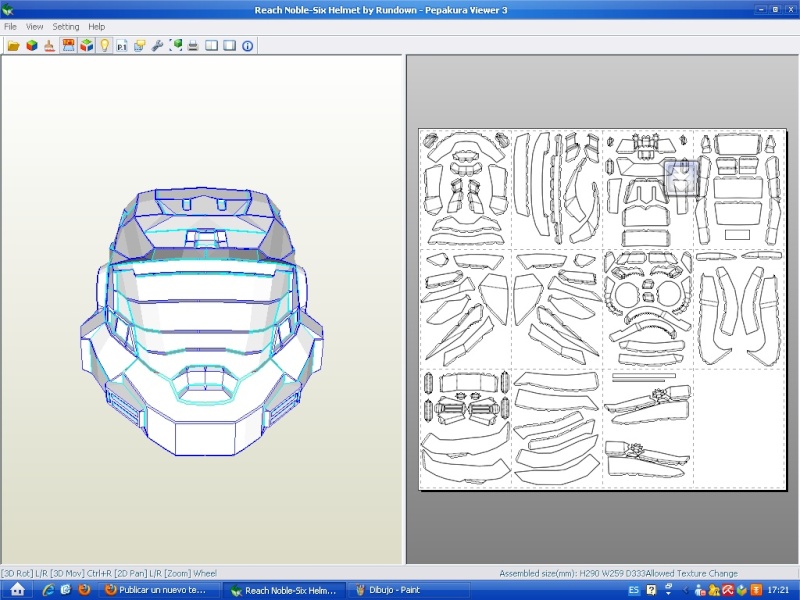The height and width of the screenshot is (600, 800).
Task: Click the blue info about icon
Action: [247, 46]
